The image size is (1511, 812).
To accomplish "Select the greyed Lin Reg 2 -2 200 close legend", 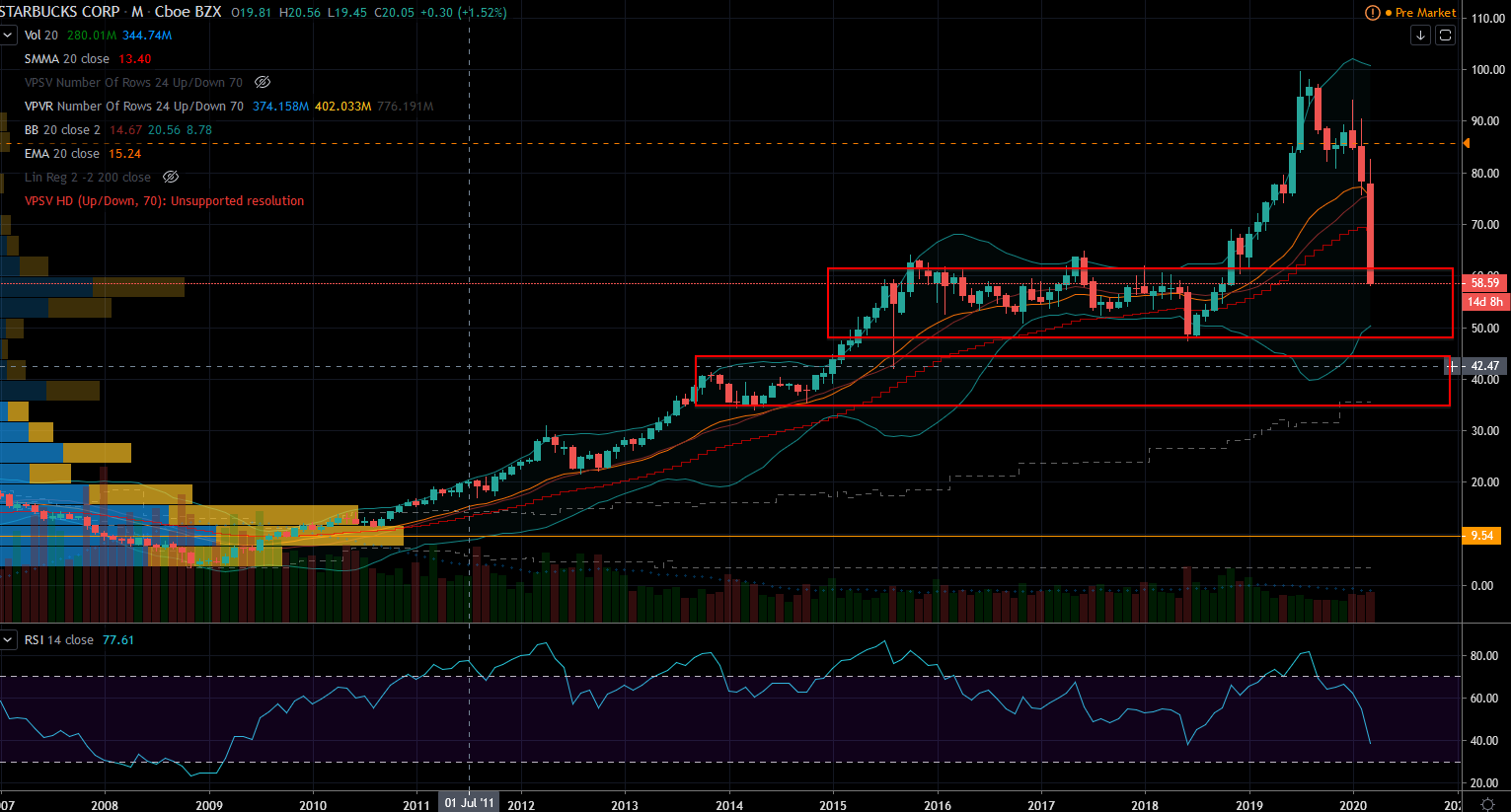I will tap(88, 178).
